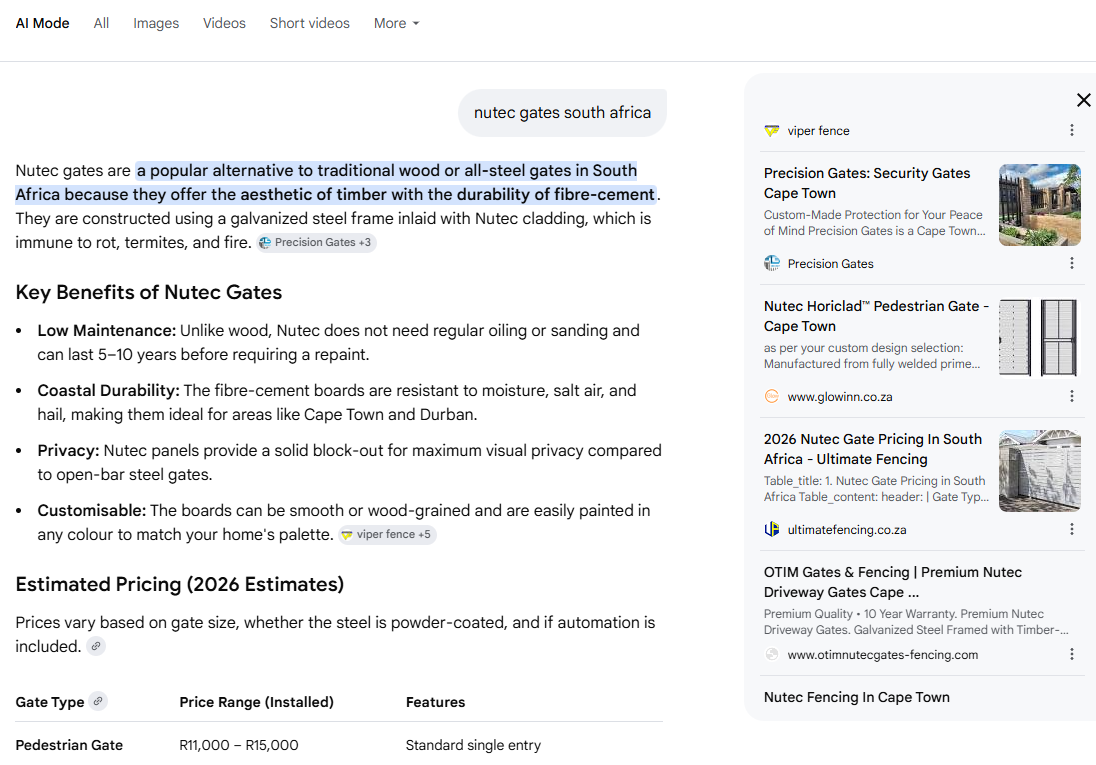Click the 'Privacy:' bullet label
Image resolution: width=1096 pixels, height=765 pixels.
pos(68,451)
